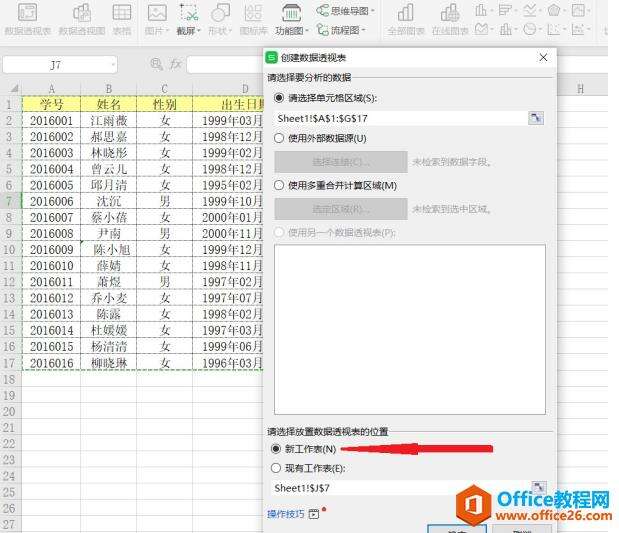
Task: Select 请选择单元格区域 radio option
Action: pyautogui.click(x=279, y=98)
